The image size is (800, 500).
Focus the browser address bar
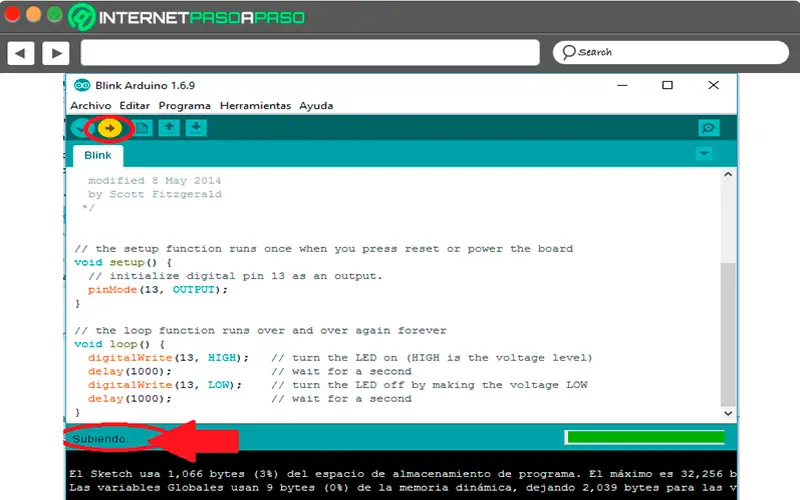(310, 53)
